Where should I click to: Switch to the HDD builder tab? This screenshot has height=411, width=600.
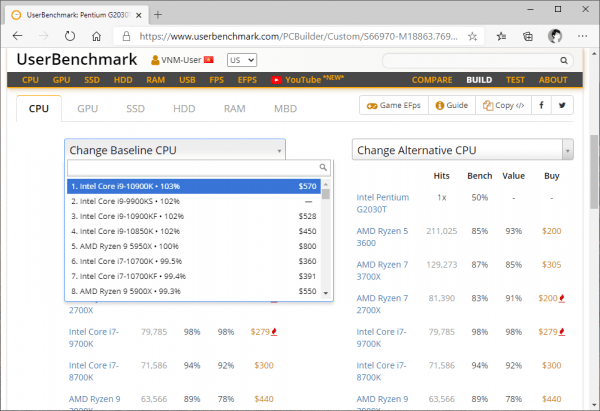(184, 109)
